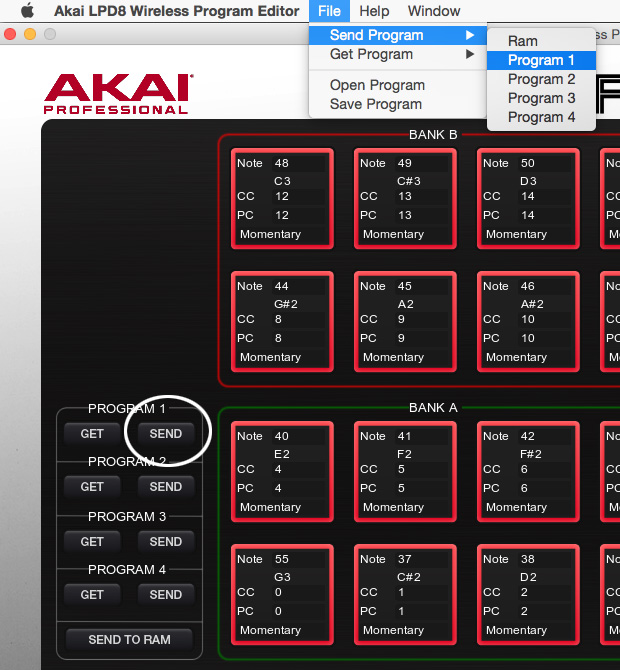Edit Note value 38 on D2 pad
The image size is (620, 670).
tap(545, 559)
